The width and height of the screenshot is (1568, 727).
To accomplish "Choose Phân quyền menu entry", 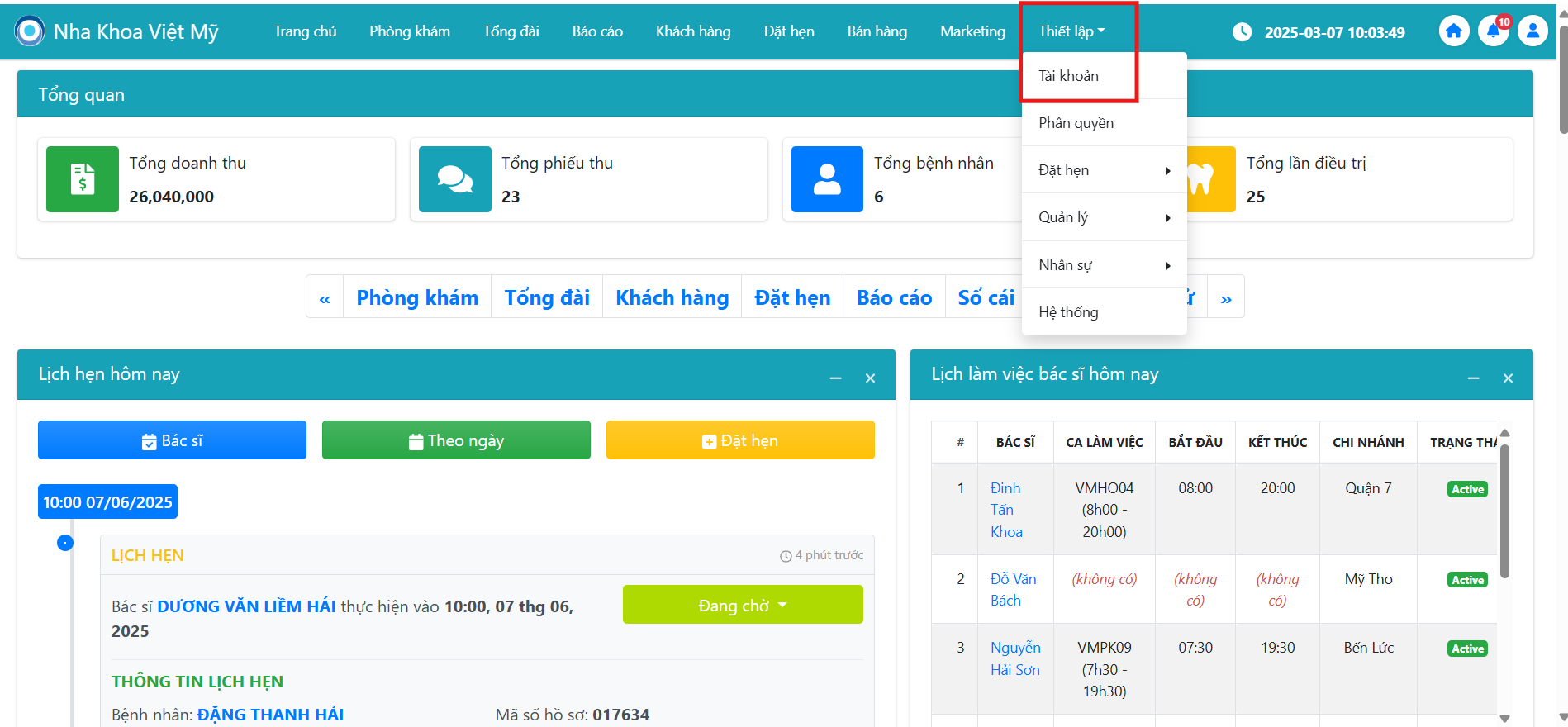I will coord(1076,123).
